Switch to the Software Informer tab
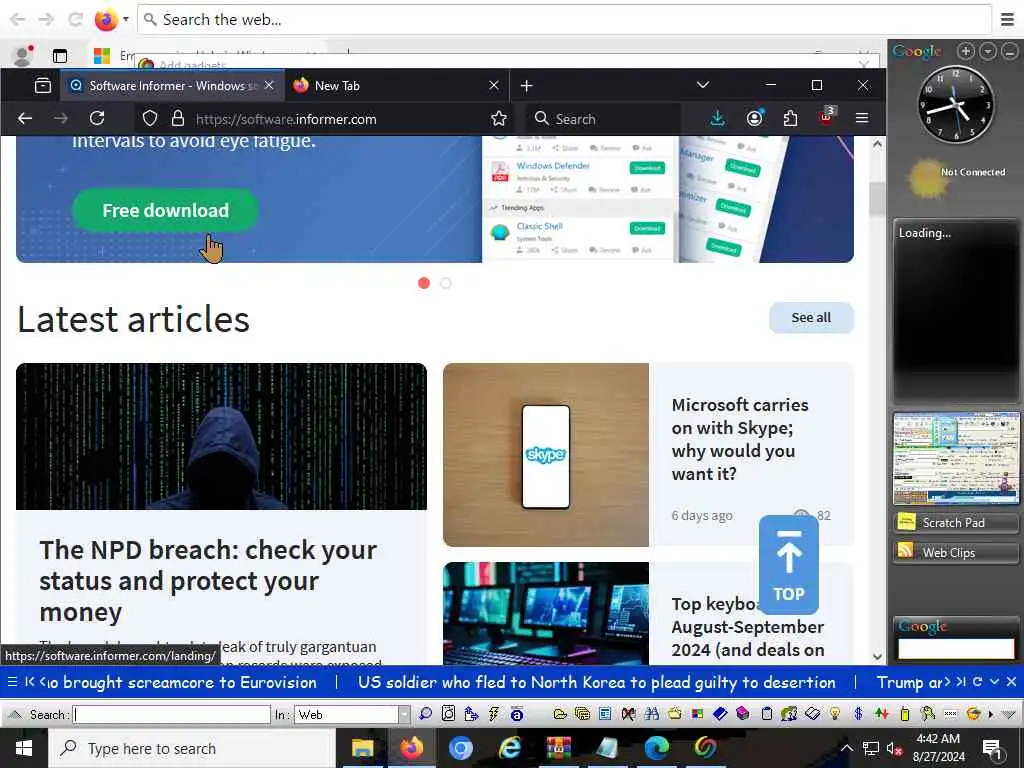 [173, 86]
